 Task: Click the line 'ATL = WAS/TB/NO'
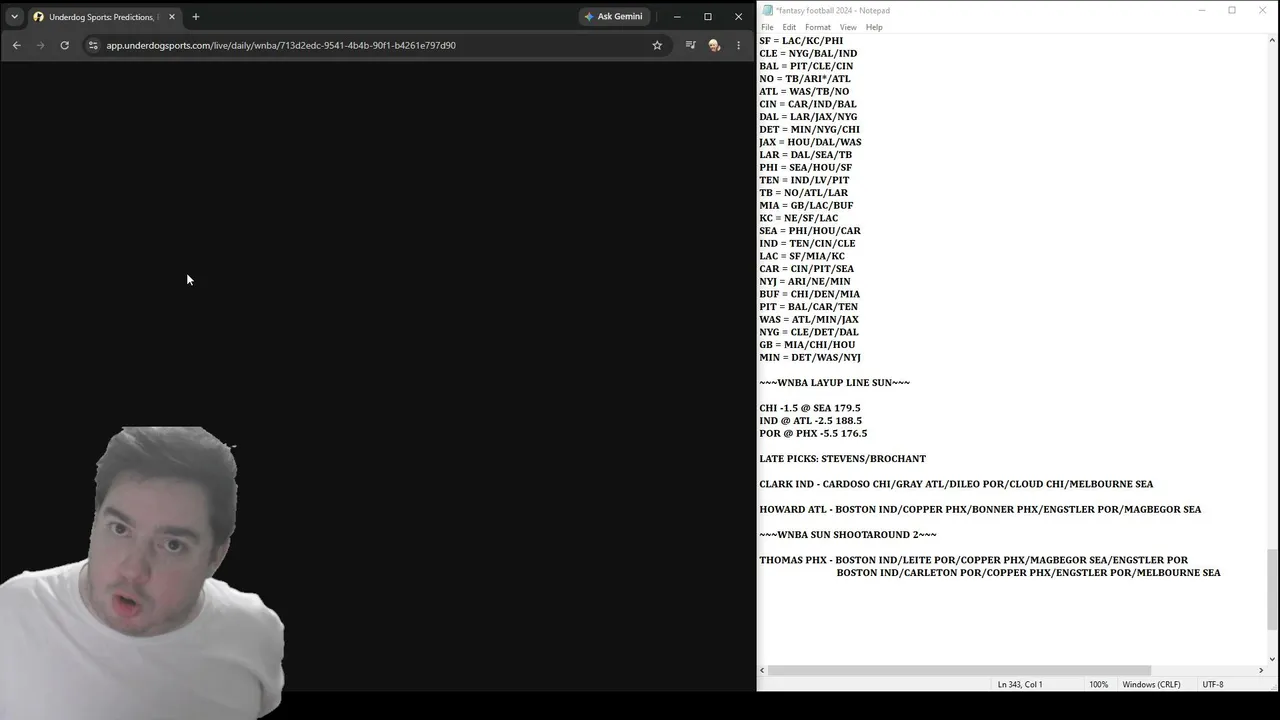(804, 92)
